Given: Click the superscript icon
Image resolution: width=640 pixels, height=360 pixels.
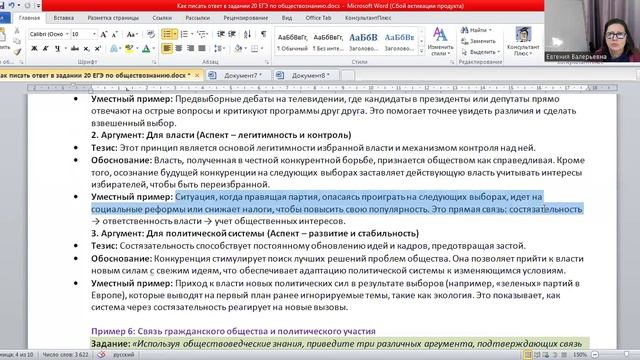Looking at the screenshot, I should (98, 49).
